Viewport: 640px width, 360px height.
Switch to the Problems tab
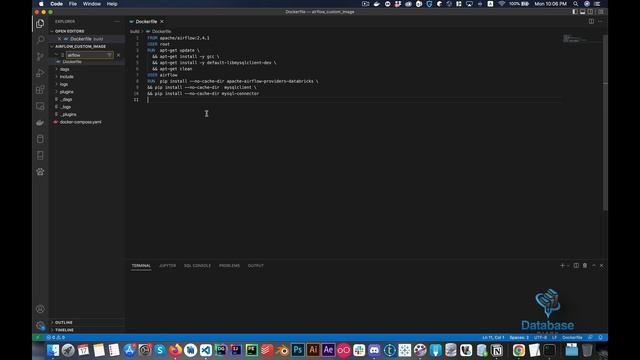tap(229, 266)
